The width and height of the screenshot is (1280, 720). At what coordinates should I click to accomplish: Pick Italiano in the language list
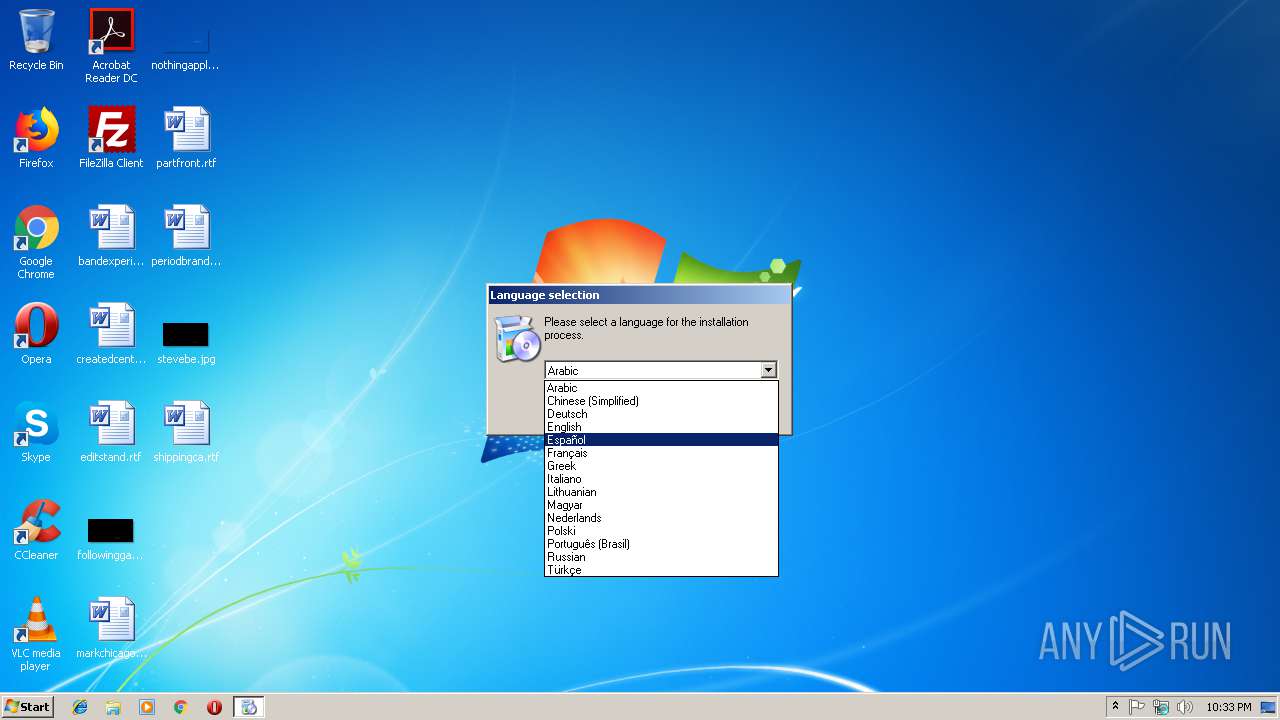click(661, 479)
